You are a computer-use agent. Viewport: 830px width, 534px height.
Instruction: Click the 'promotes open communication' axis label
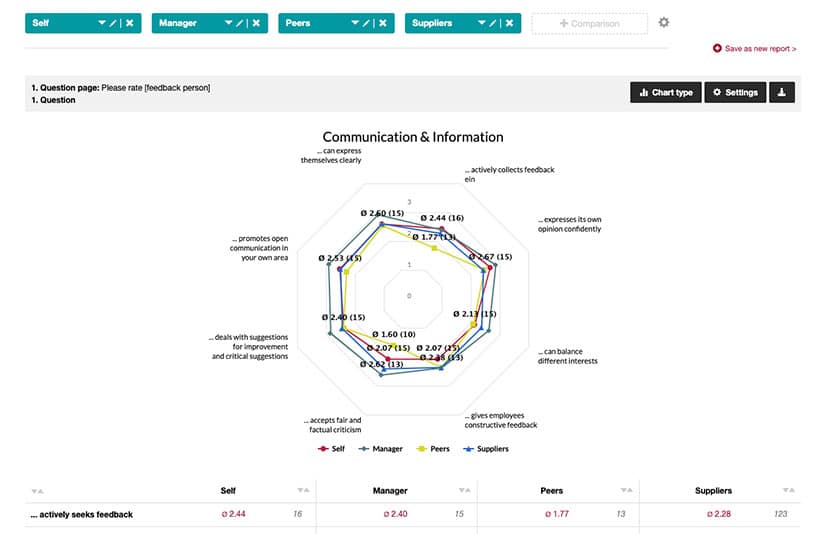pos(259,248)
